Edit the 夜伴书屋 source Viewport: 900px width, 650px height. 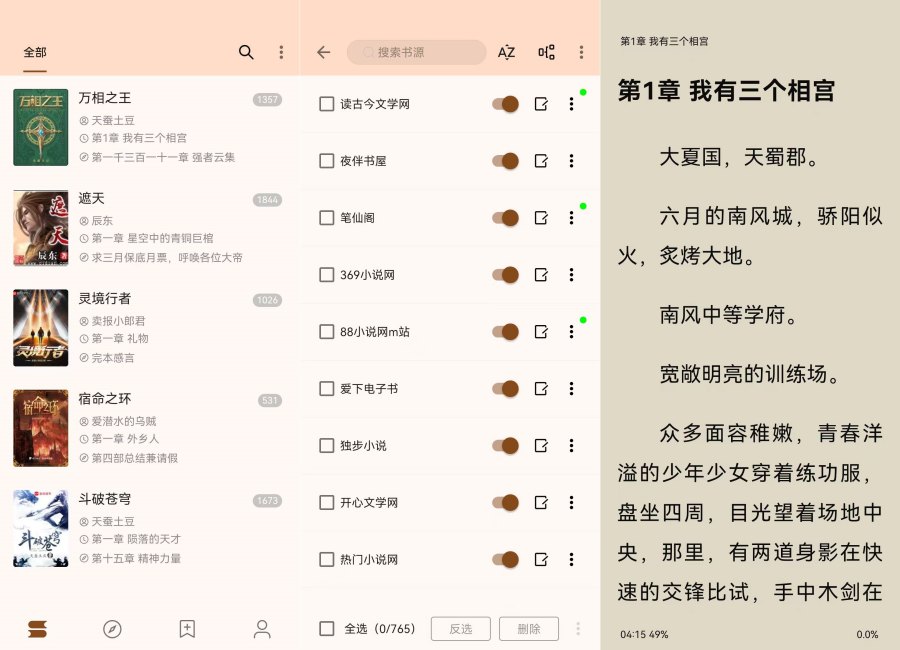[541, 161]
